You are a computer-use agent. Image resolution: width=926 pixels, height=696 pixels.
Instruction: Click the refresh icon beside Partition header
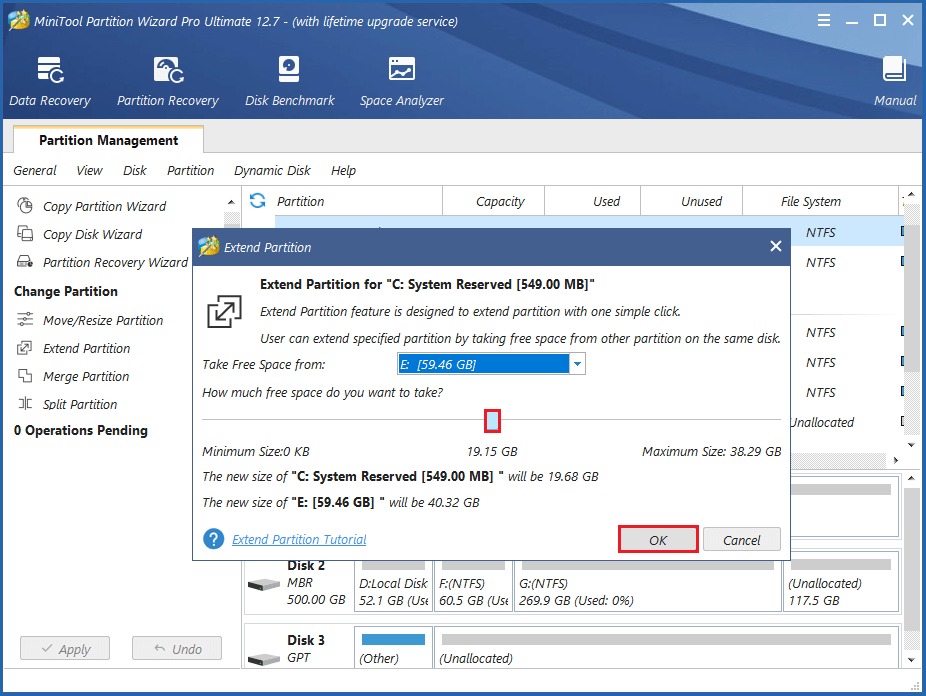click(258, 201)
